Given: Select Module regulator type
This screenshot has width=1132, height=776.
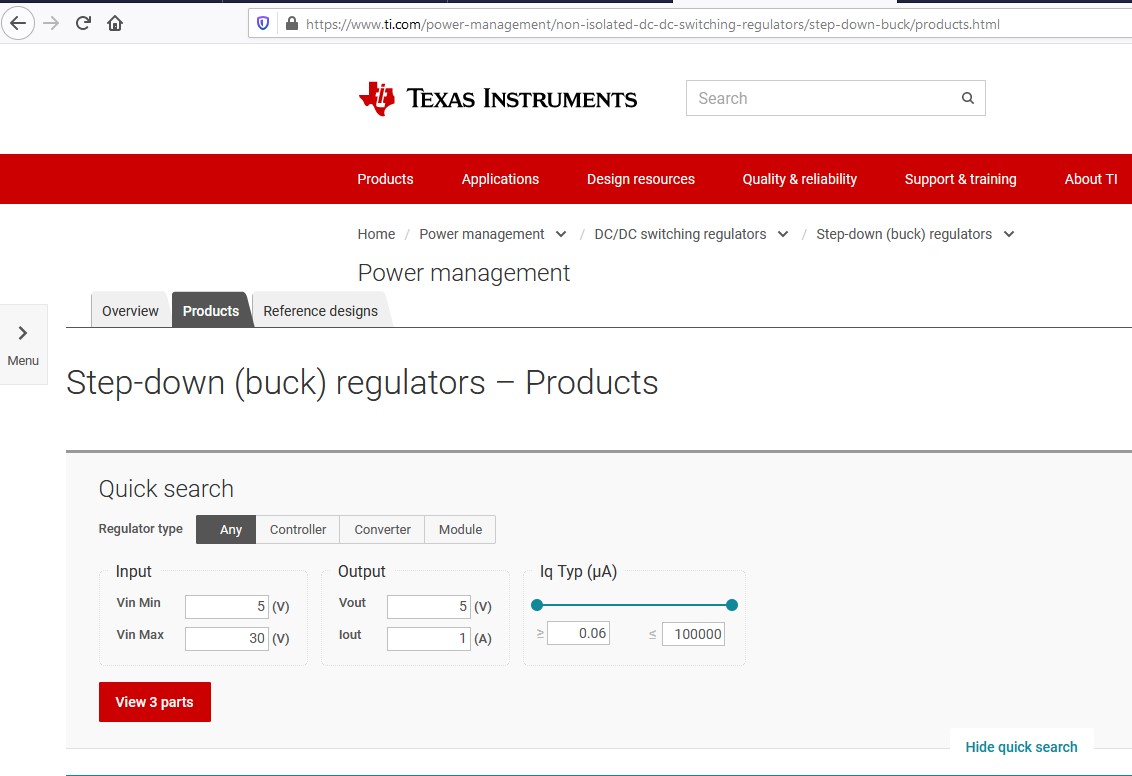Looking at the screenshot, I should 461,529.
